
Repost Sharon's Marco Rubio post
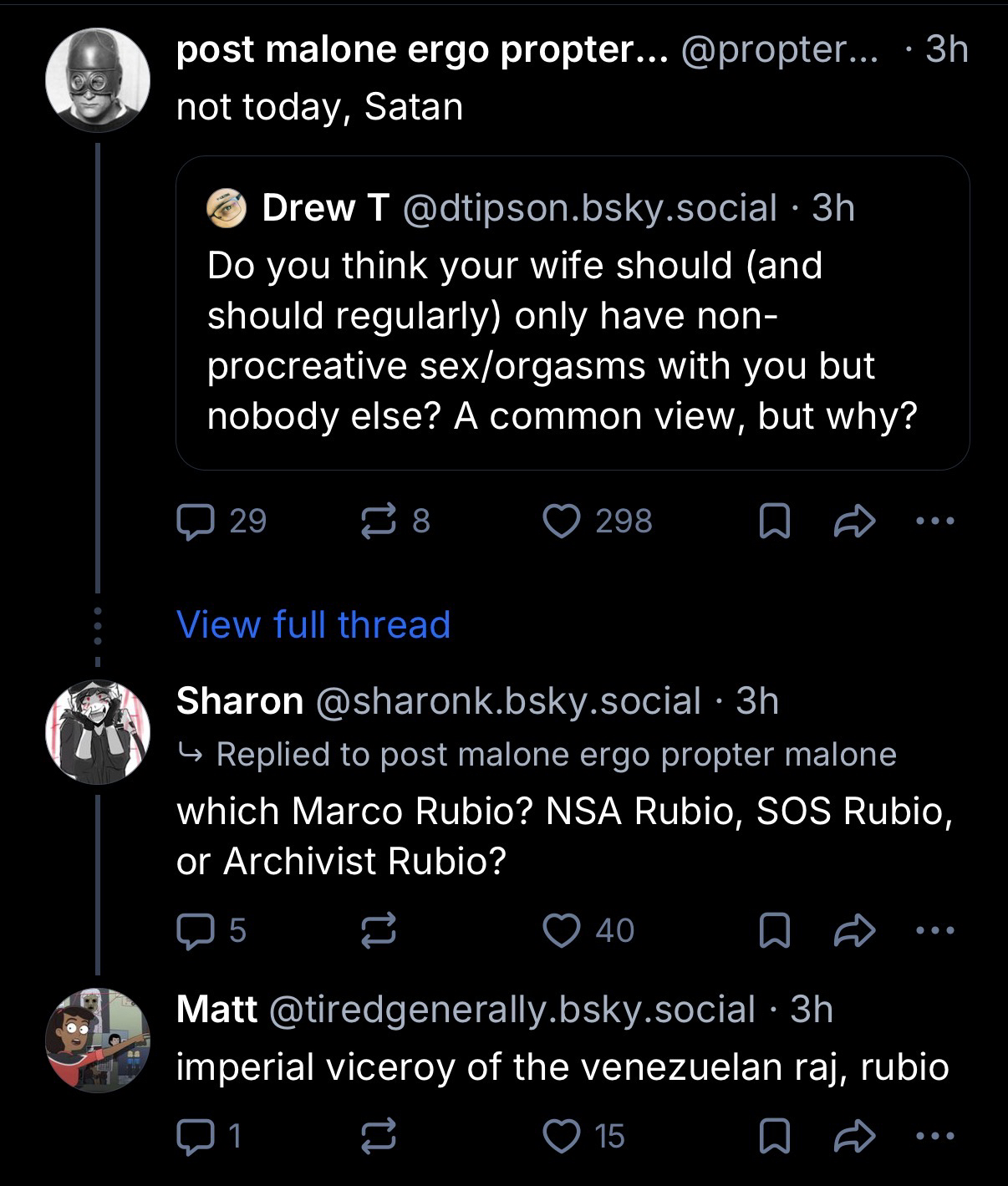[x=378, y=930]
